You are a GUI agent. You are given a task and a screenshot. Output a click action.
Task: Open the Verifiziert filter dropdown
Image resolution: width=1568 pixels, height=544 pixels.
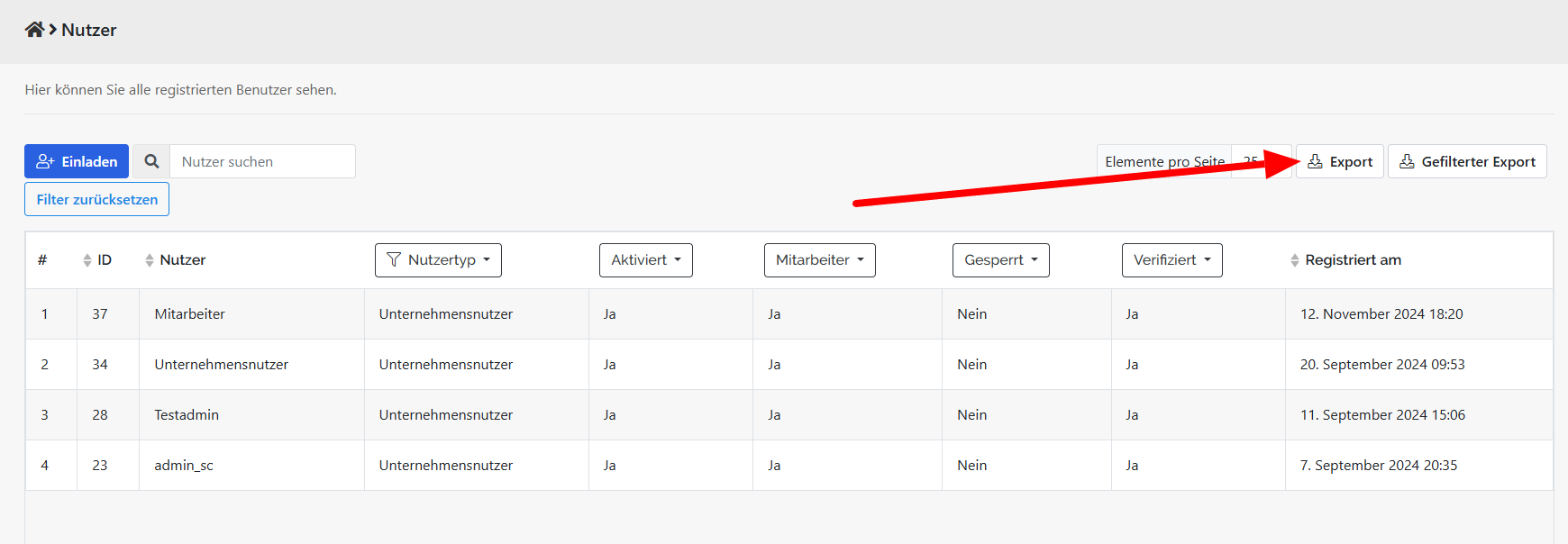pos(1171,260)
